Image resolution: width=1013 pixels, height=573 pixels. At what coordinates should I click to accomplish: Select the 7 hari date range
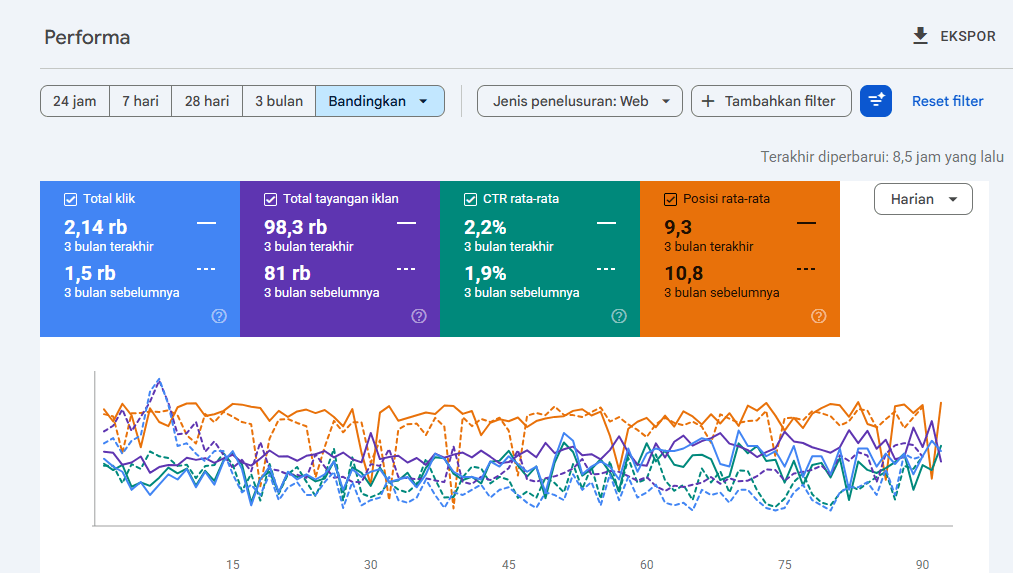140,101
